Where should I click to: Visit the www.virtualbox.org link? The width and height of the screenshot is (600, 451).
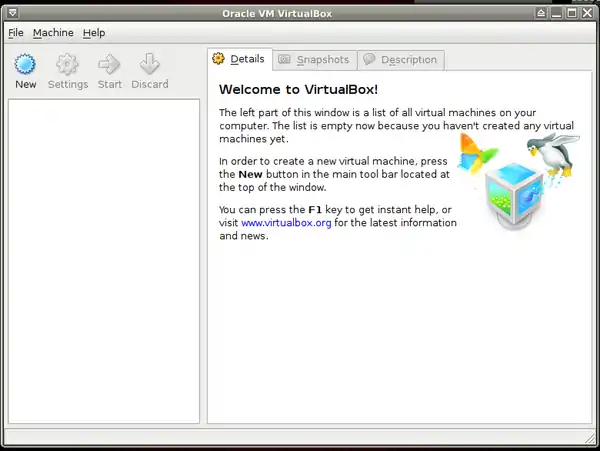tap(286, 223)
